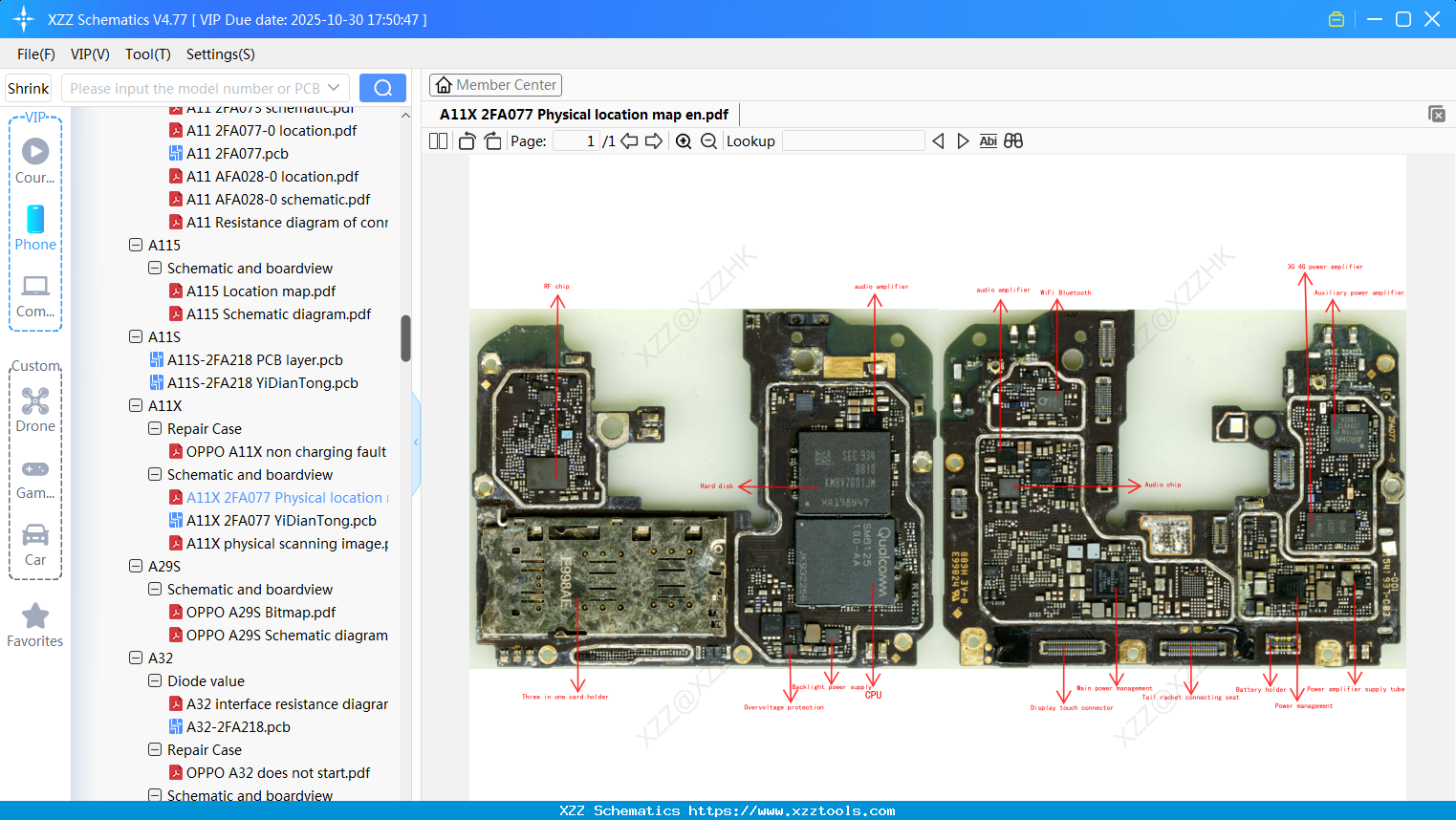Viewport: 1456px width, 820px height.
Task: Go to the next page arrow
Action: pos(654,141)
